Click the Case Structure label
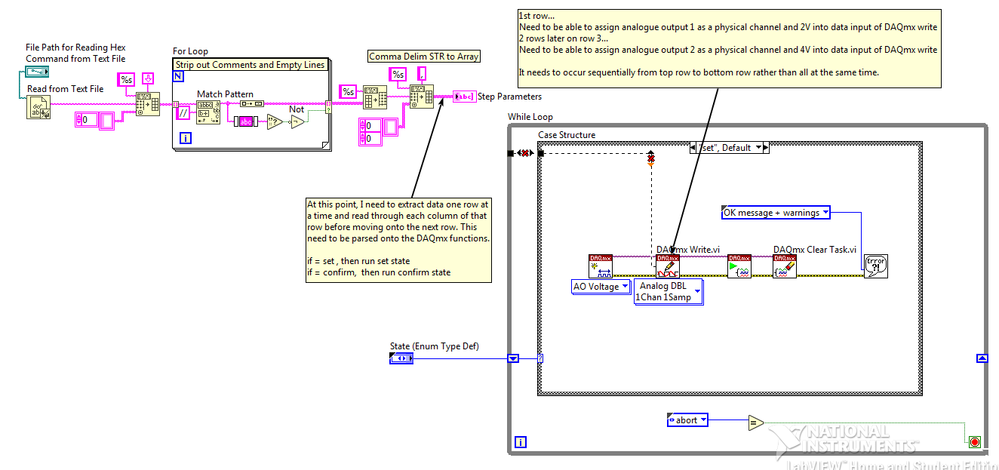Screen dimensions: 999x470 (x=566, y=135)
